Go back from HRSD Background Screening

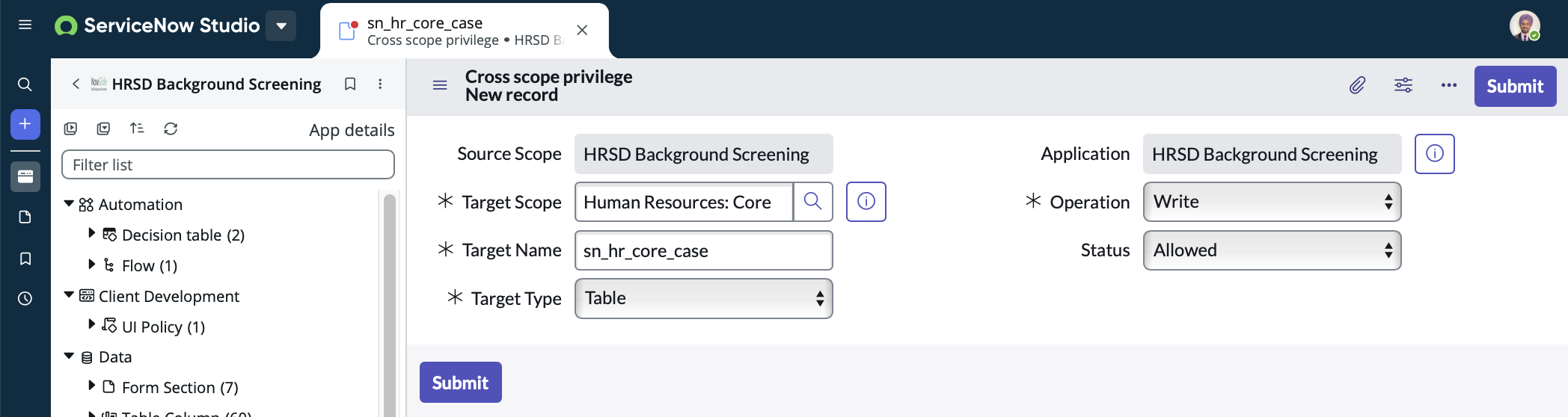click(76, 84)
